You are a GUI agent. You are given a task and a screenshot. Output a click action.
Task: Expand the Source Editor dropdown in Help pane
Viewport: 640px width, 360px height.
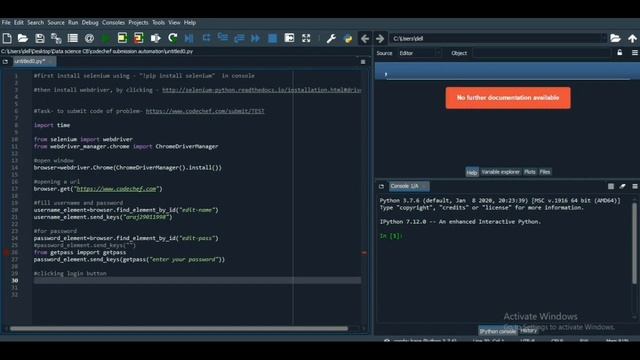click(x=419, y=53)
